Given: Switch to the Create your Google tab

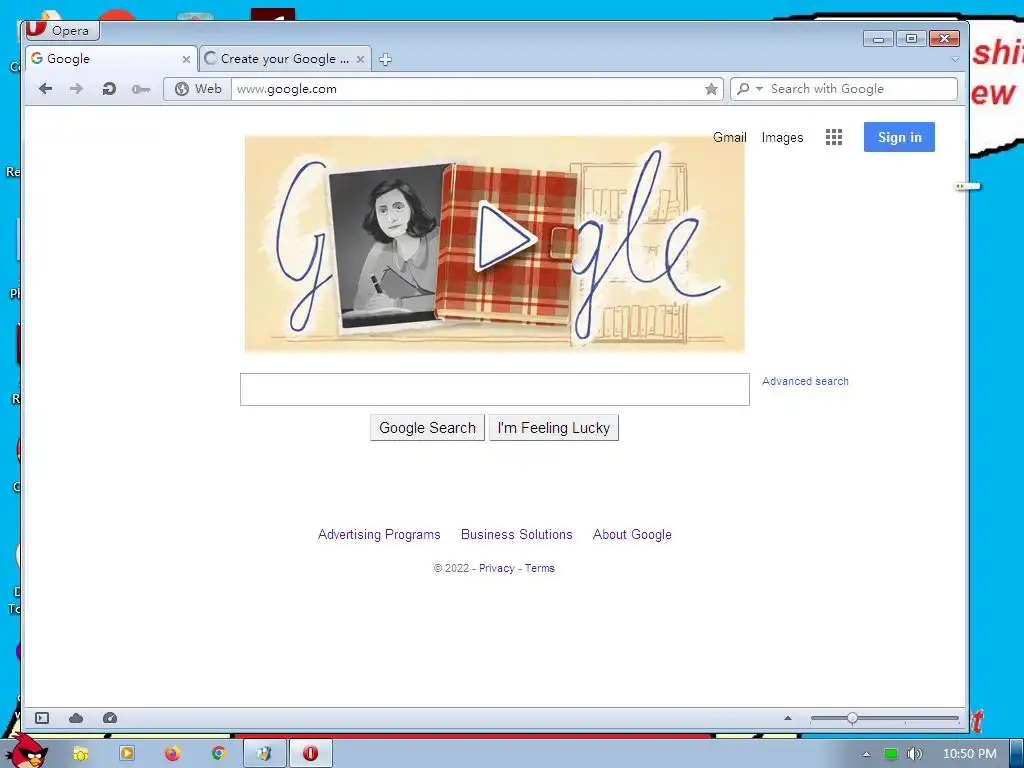Looking at the screenshot, I should point(285,59).
